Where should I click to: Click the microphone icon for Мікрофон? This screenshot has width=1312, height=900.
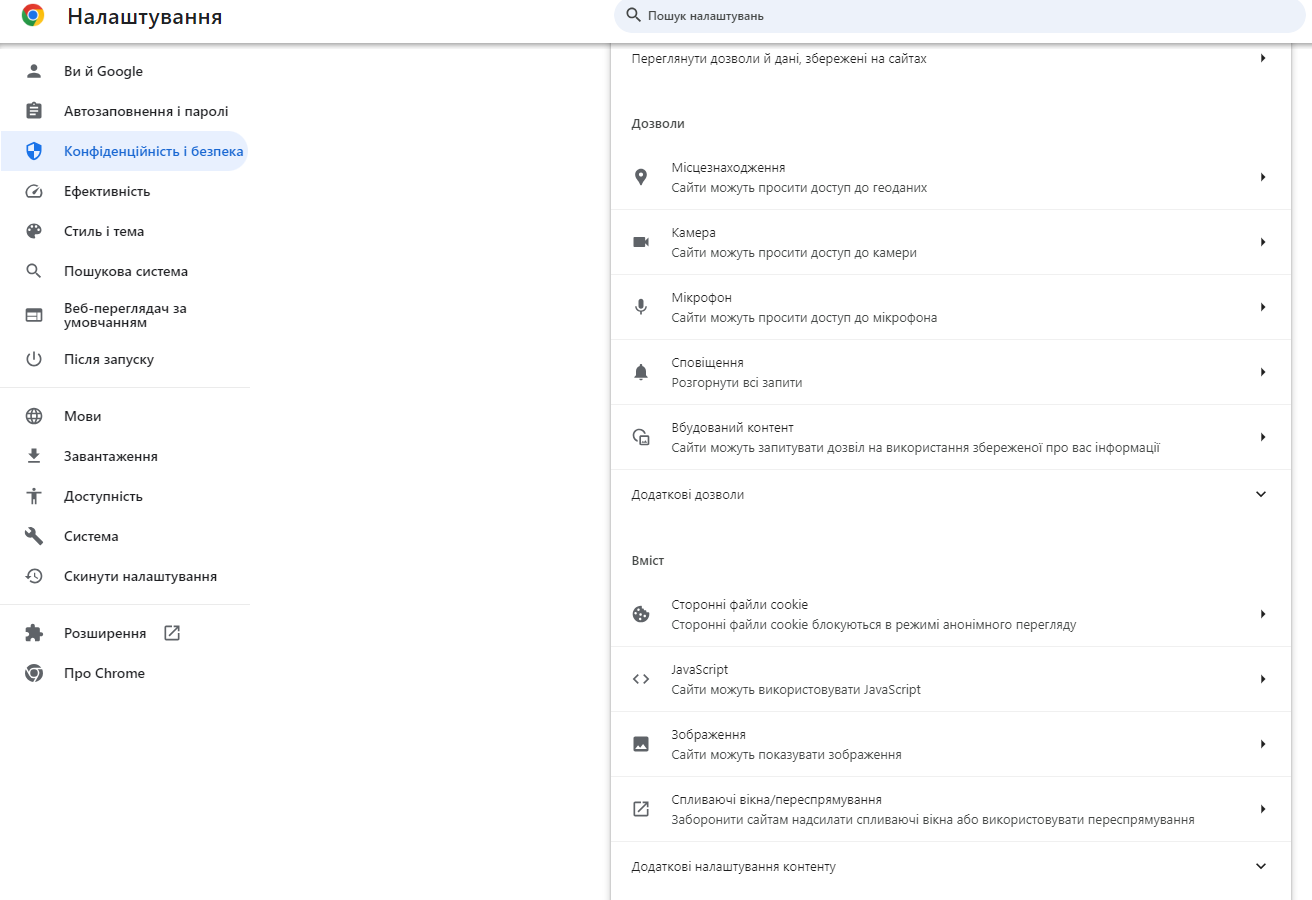click(641, 306)
